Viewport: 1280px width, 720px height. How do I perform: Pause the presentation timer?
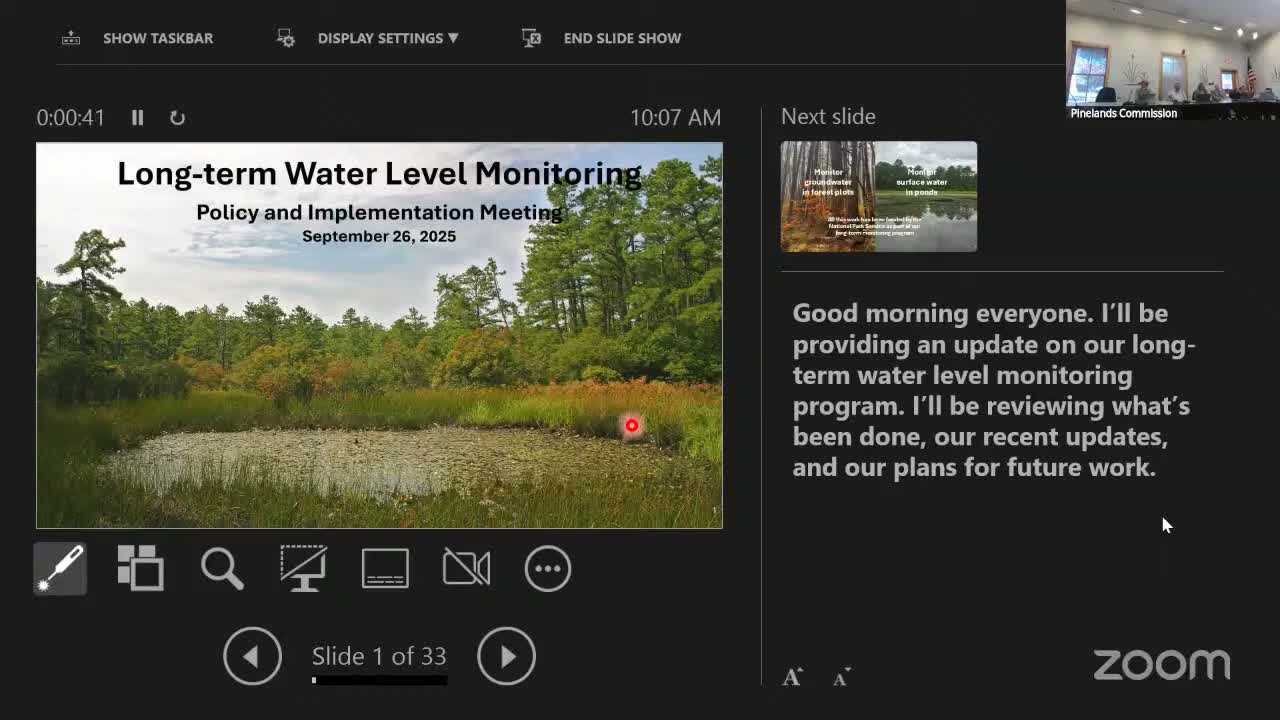[x=138, y=118]
